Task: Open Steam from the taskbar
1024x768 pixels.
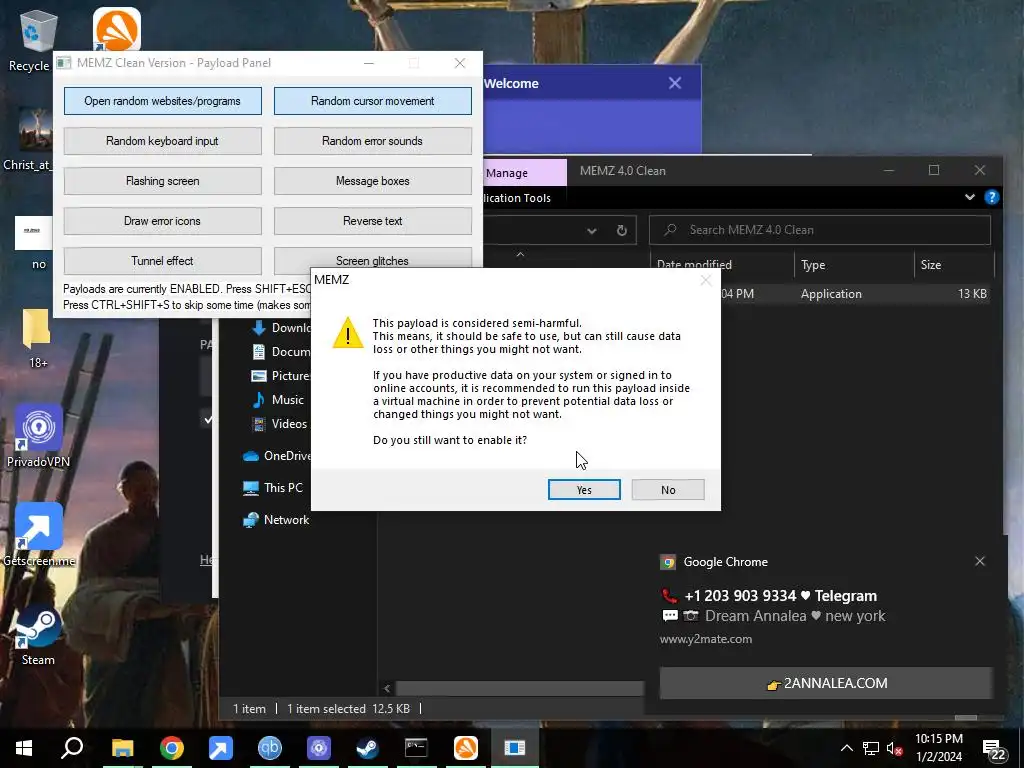Action: tap(368, 748)
